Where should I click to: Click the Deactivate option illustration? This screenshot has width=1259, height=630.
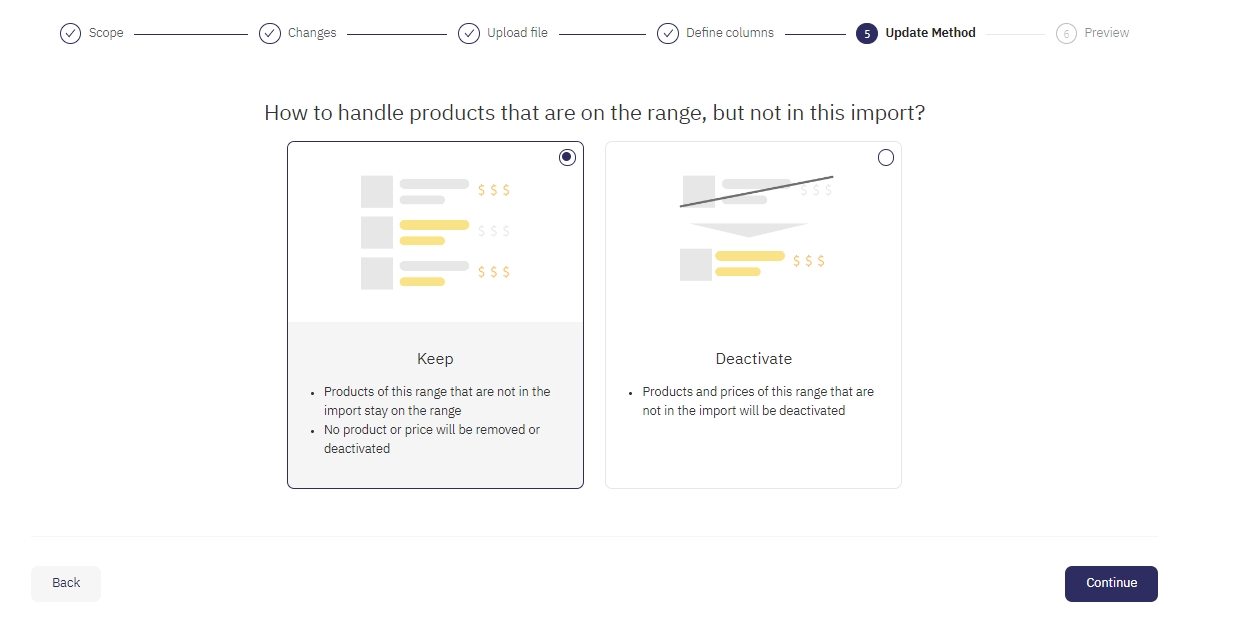[753, 228]
